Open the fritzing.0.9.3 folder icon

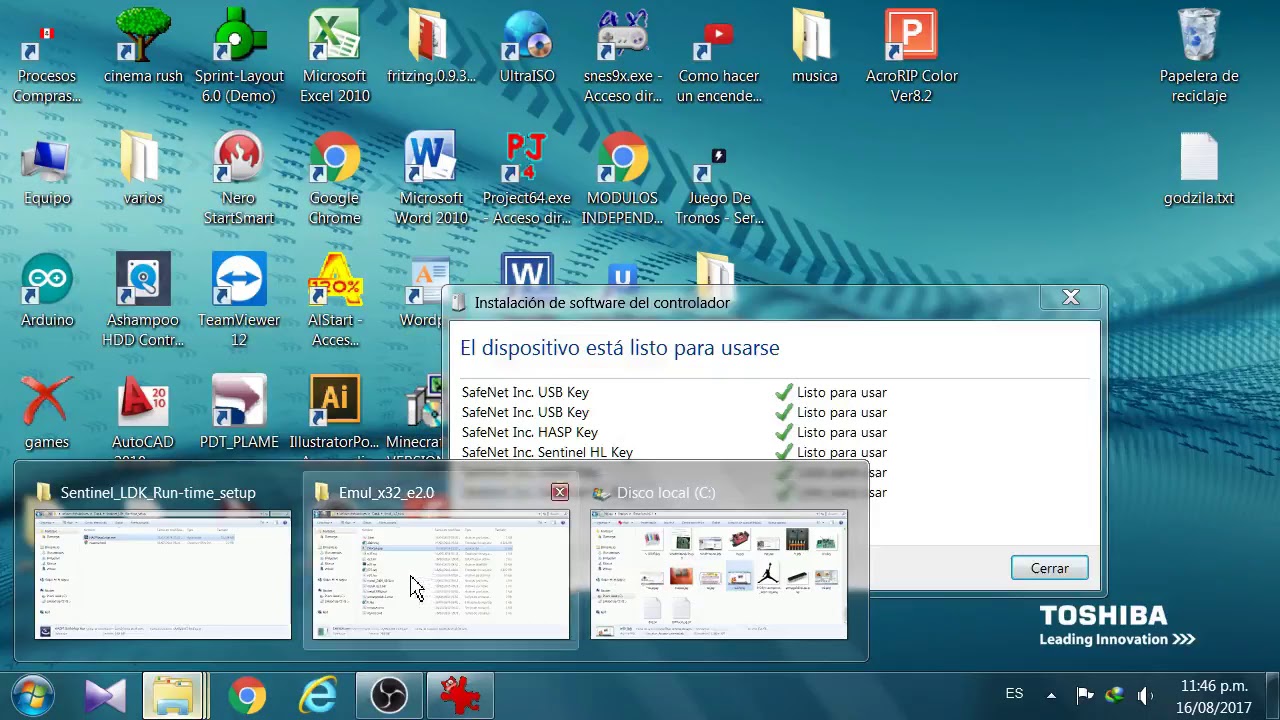tap(431, 48)
